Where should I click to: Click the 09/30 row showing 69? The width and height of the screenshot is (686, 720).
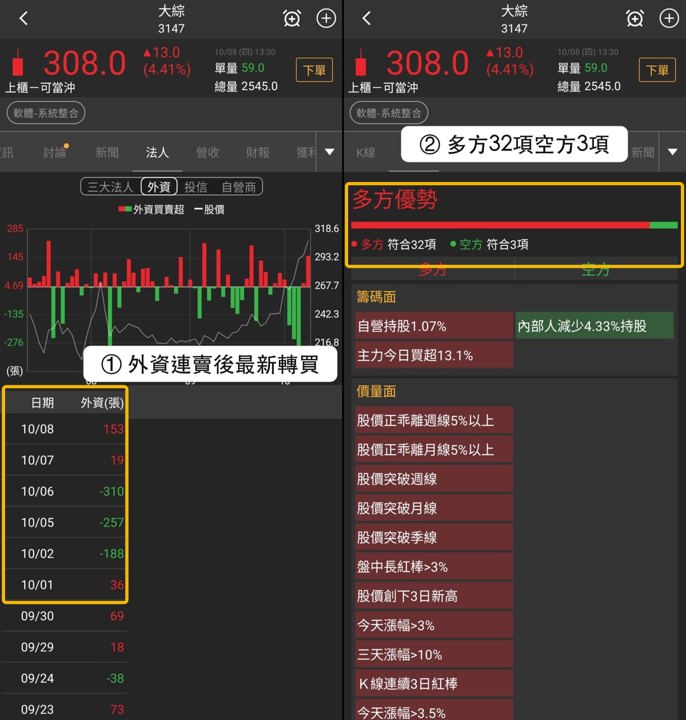point(66,616)
